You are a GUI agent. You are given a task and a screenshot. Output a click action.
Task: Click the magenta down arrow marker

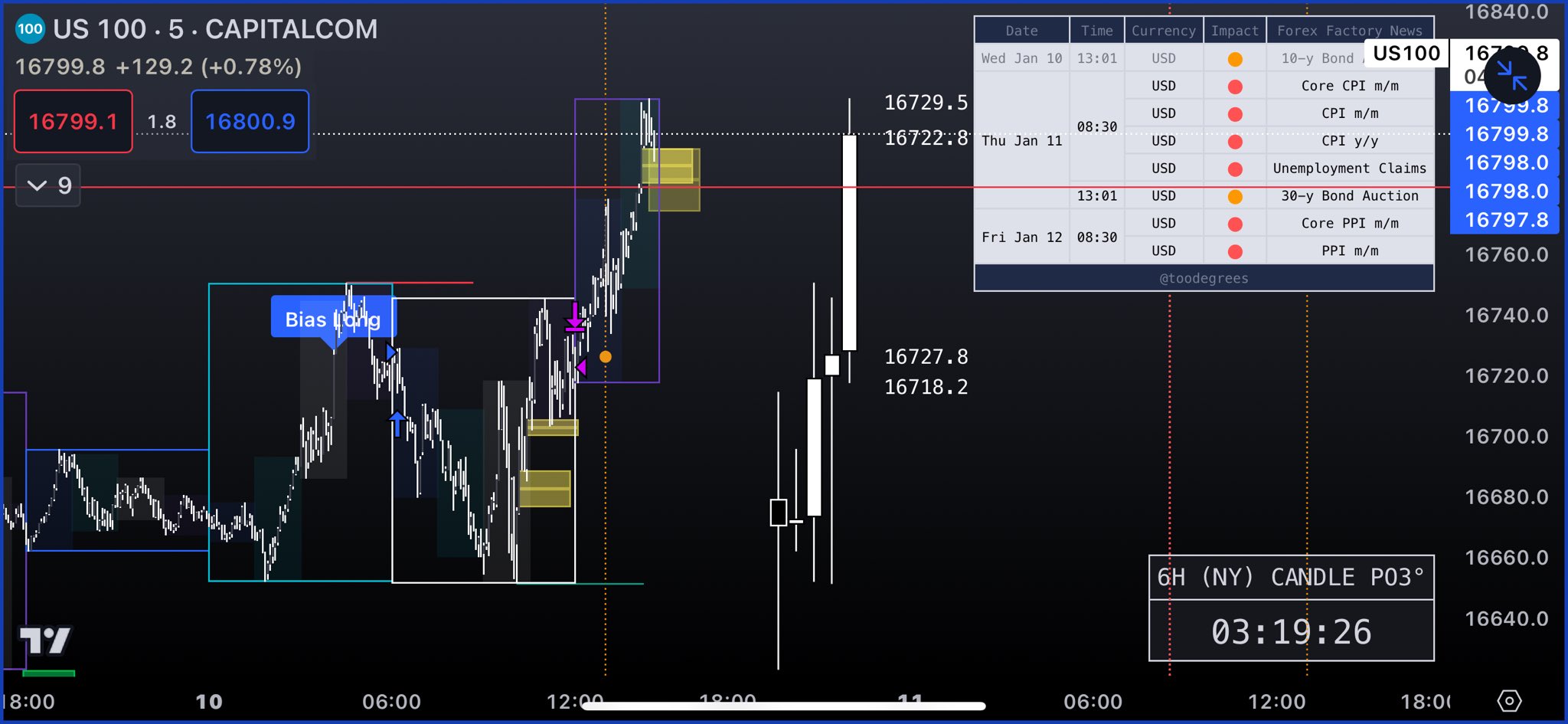click(x=575, y=317)
